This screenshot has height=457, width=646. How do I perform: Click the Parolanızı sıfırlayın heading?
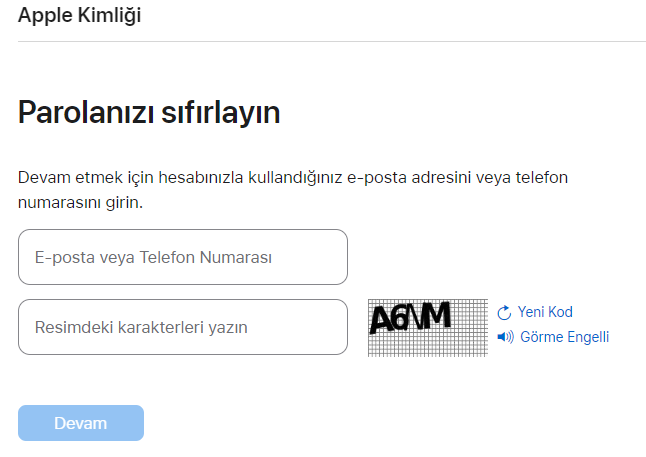pos(149,112)
